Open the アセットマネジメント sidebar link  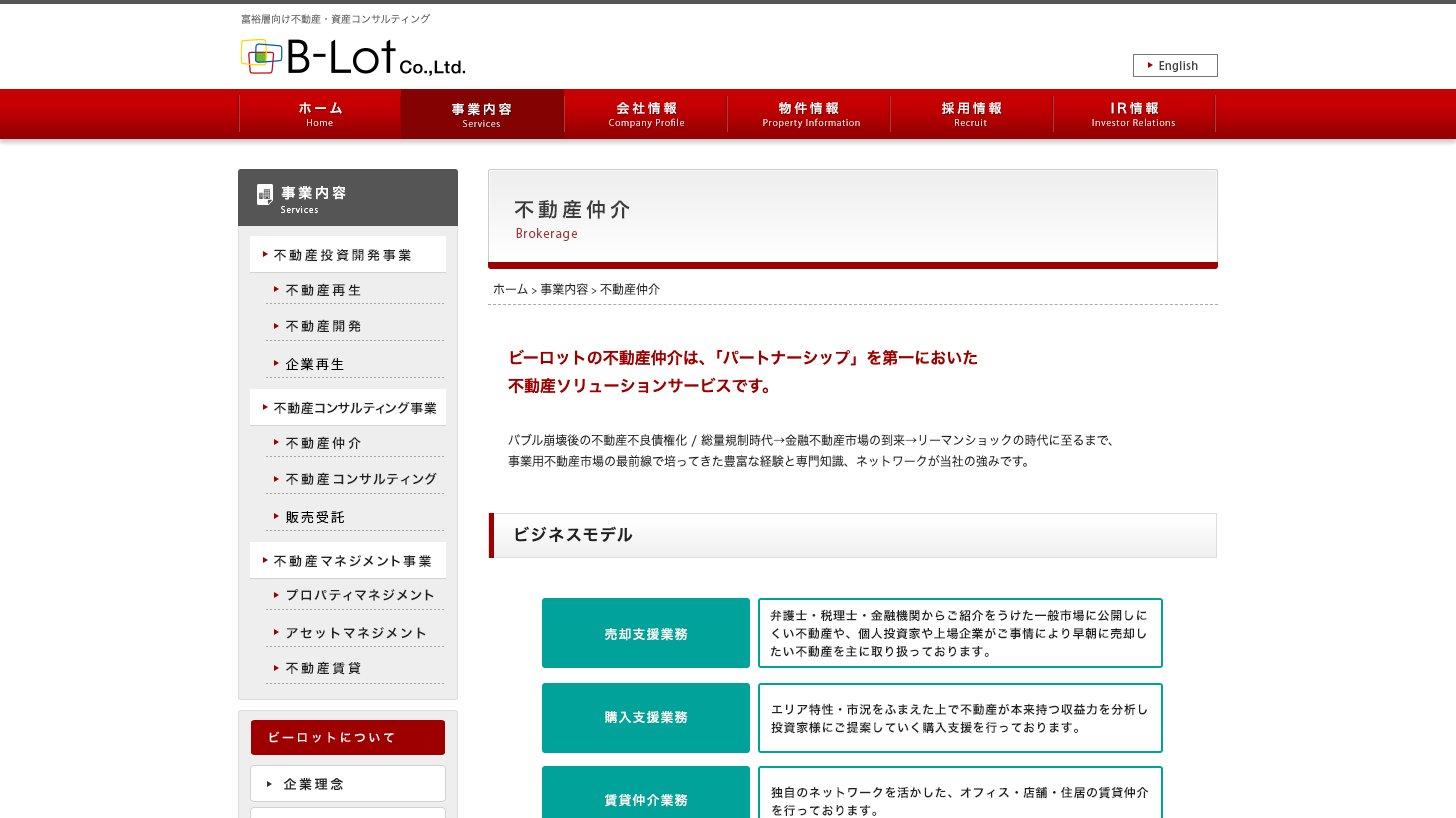click(x=355, y=633)
